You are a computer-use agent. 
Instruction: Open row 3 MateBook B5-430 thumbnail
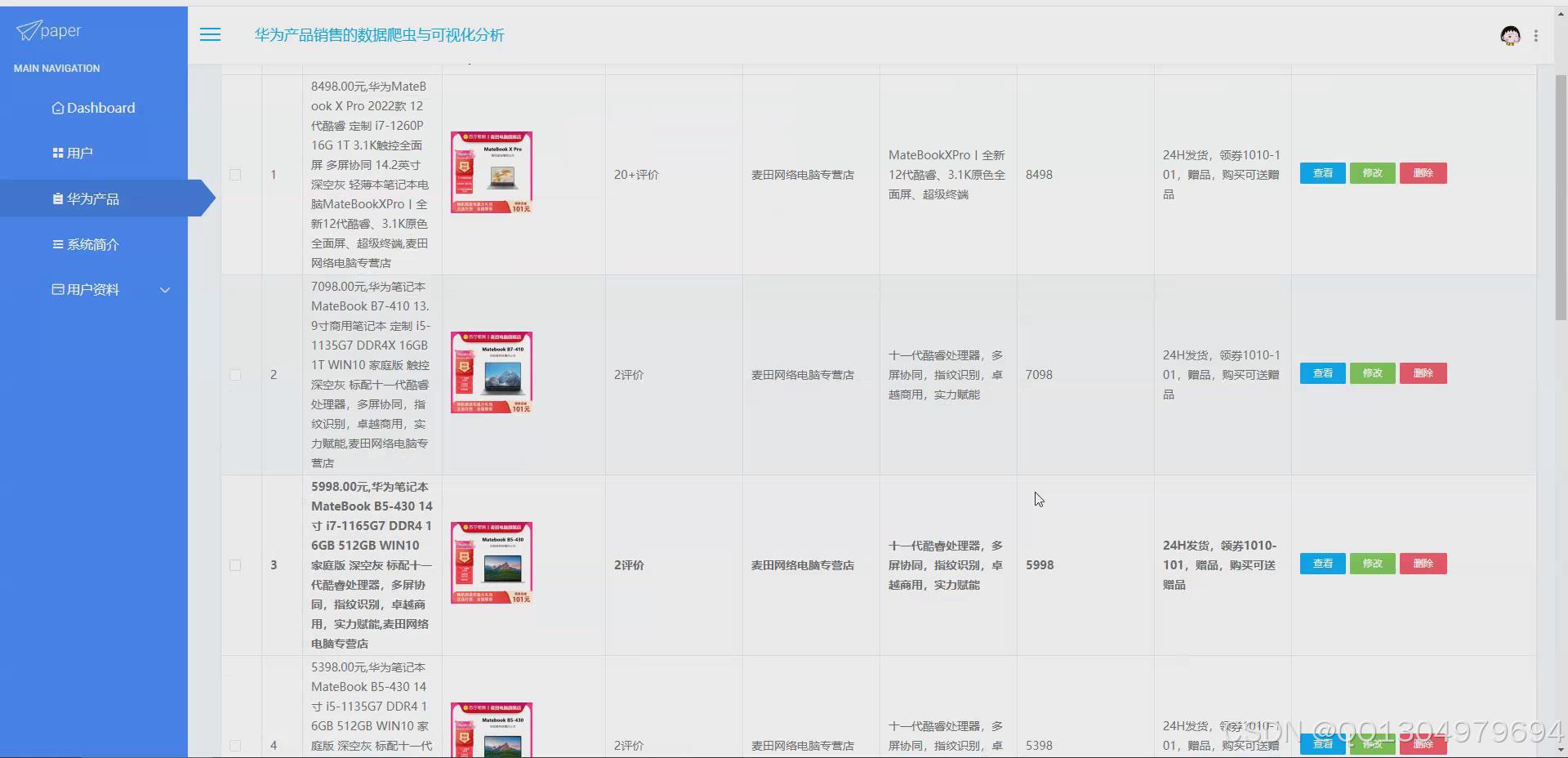pyautogui.click(x=492, y=563)
